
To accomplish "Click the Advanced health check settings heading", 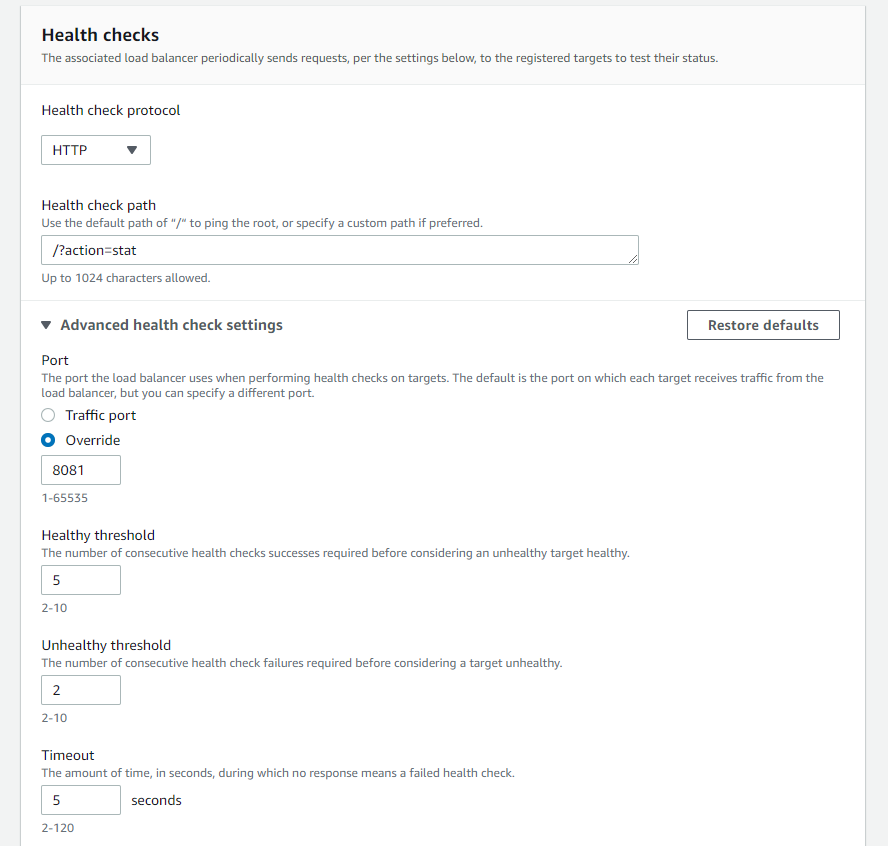I will (171, 325).
